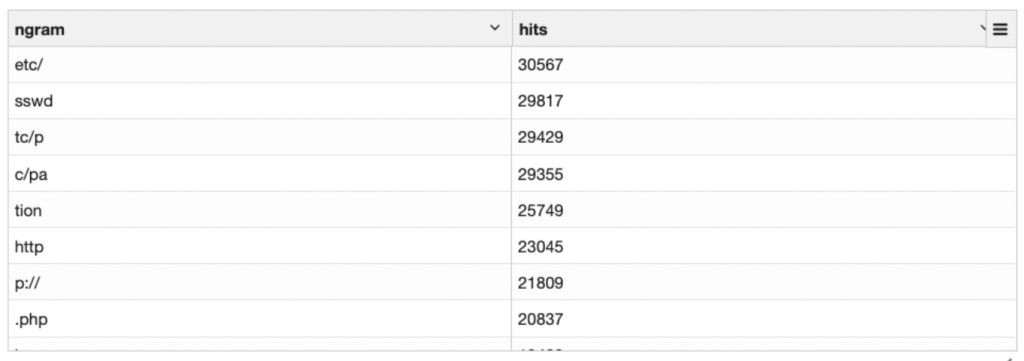This screenshot has height=361, width=1024.
Task: Select the tc/p ngram cell
Action: pos(260,137)
